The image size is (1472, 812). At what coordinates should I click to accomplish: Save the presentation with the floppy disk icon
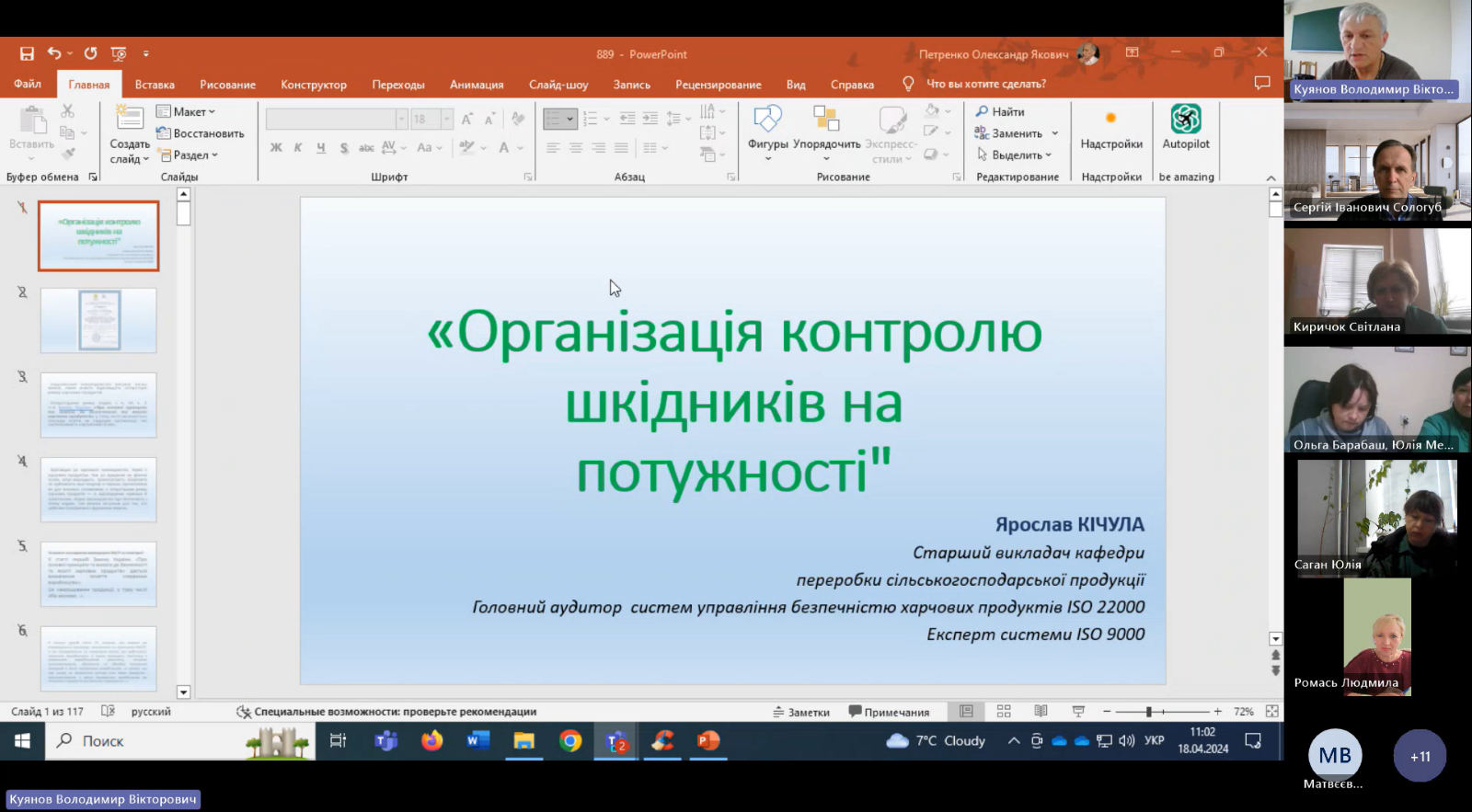point(27,54)
